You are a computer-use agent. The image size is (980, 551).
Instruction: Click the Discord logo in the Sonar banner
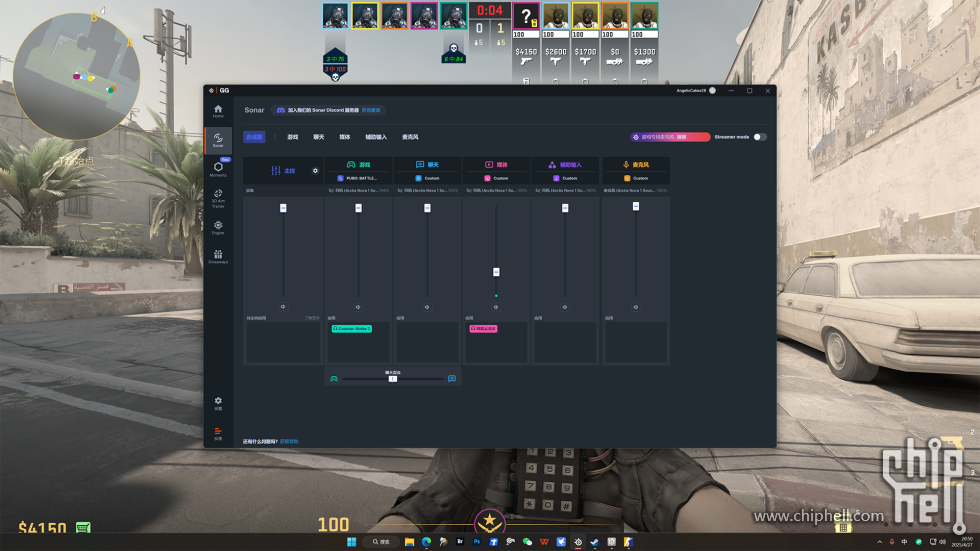281,110
